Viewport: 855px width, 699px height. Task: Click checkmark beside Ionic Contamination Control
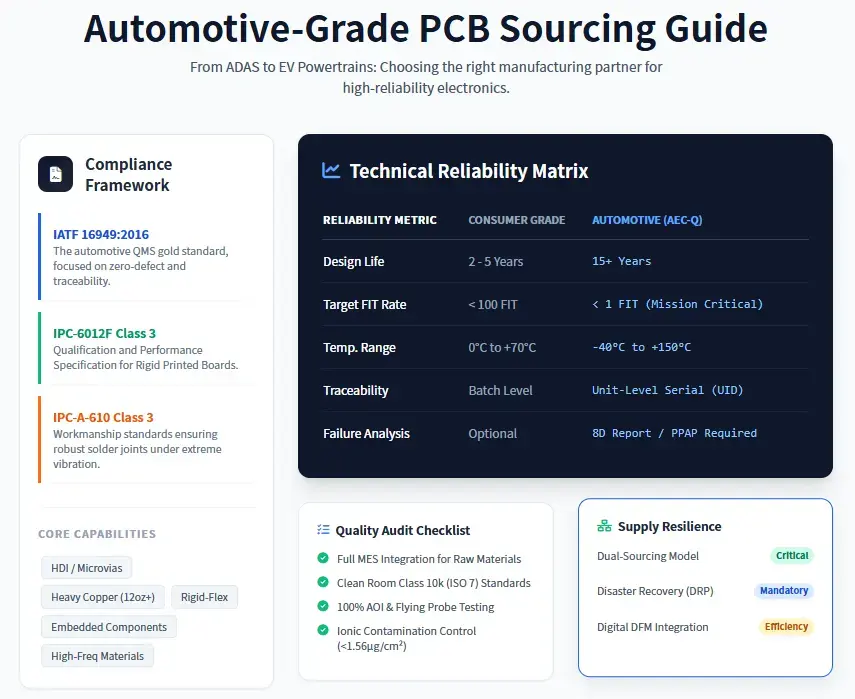323,631
